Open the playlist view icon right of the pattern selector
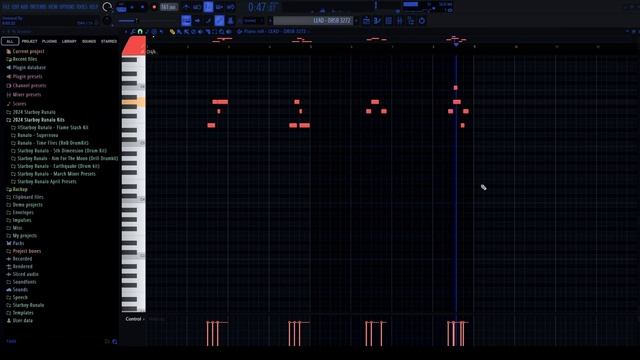The image size is (640, 360). point(366,20)
